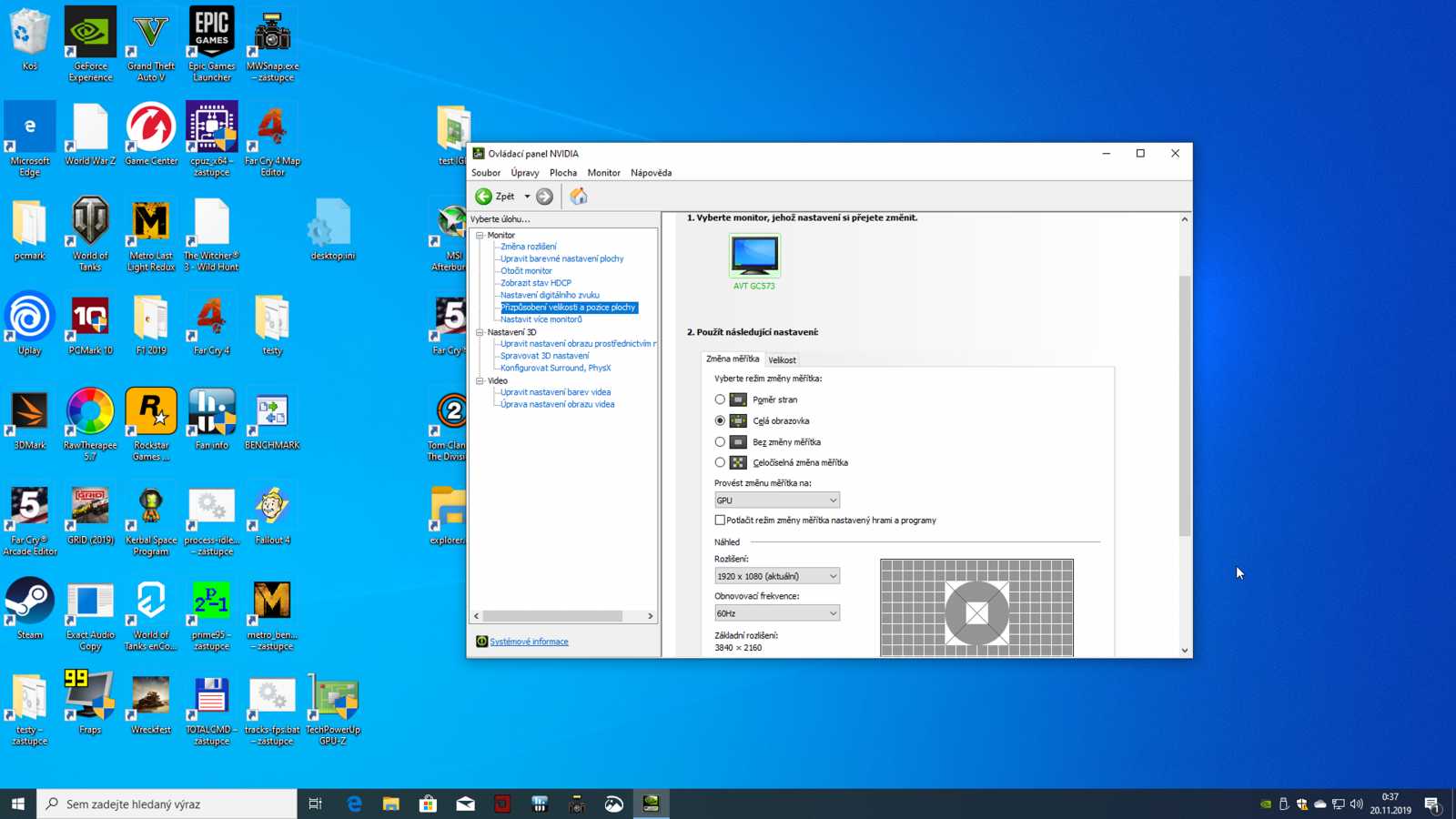This screenshot has width=1456, height=819.
Task: Open the Systémové informace link
Action: (x=529, y=642)
